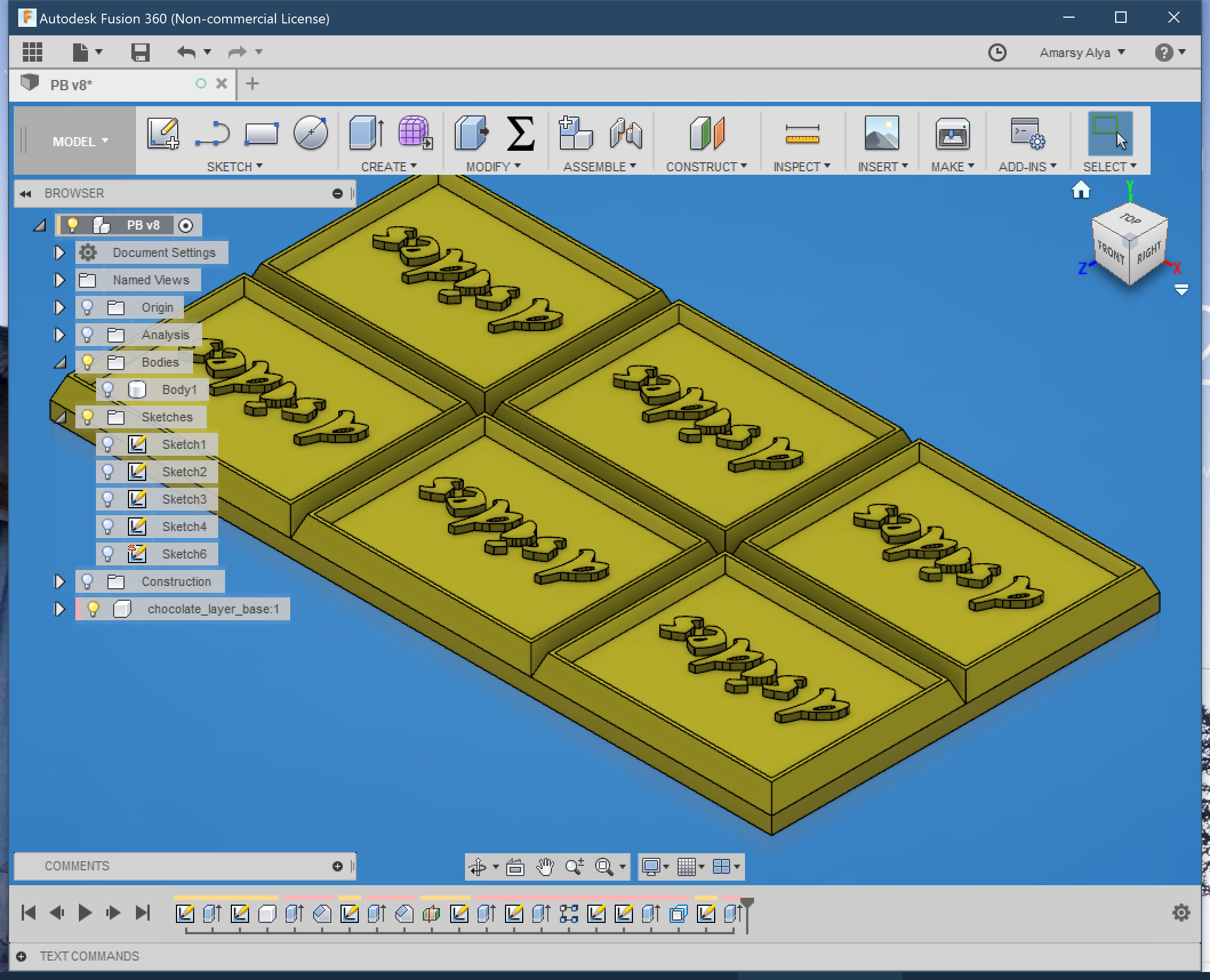Select the Create Sketch tool icon
1210x980 pixels.
tap(163, 134)
